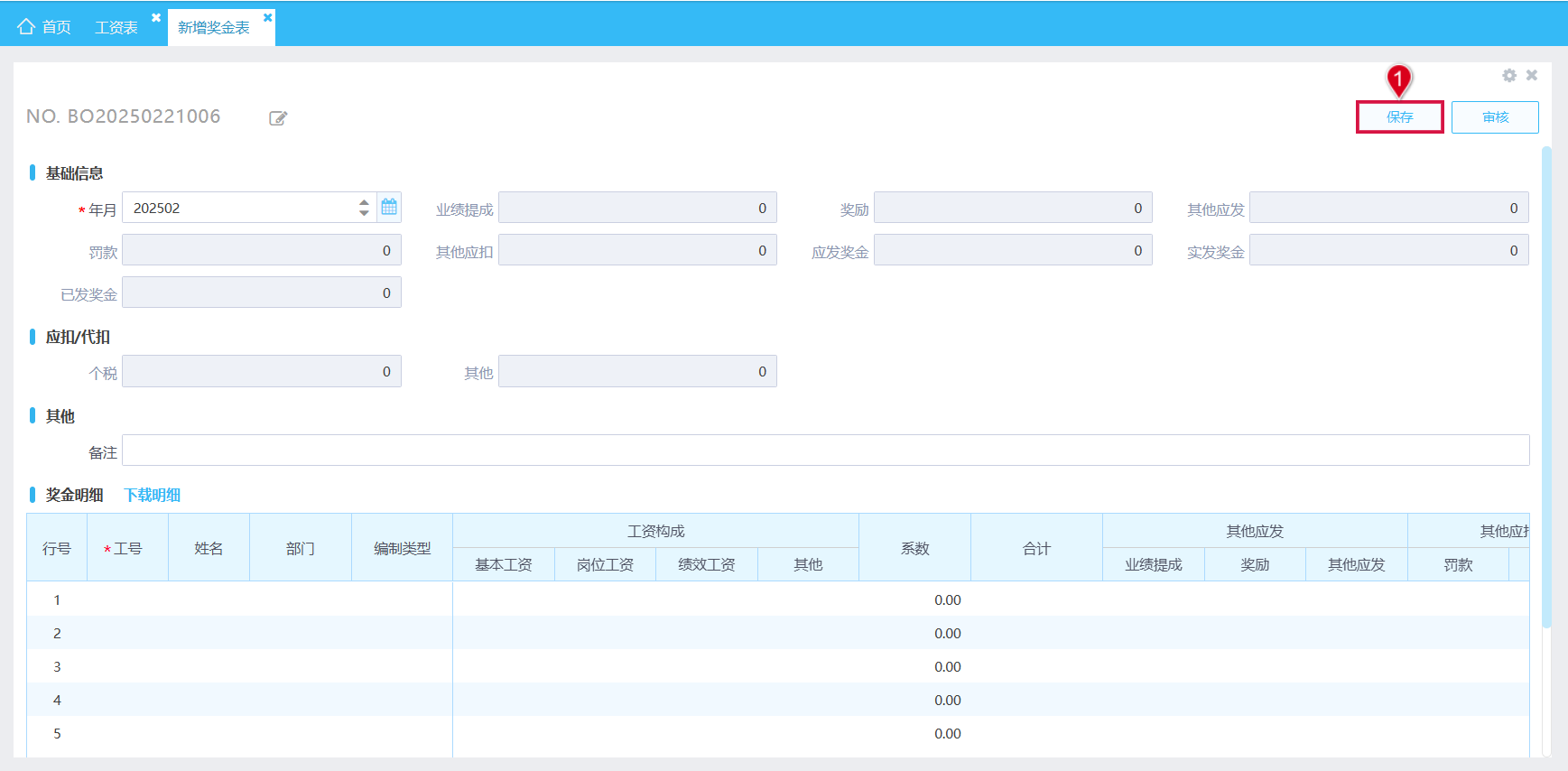Click the 保存 button
The image size is (1568, 771).
[x=1400, y=117]
